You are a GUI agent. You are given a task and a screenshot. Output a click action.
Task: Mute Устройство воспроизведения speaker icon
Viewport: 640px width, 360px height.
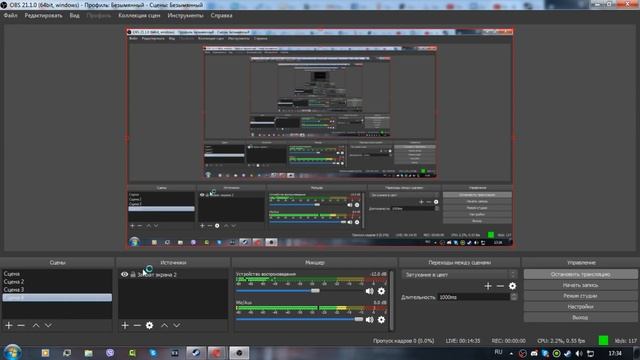[369, 291]
